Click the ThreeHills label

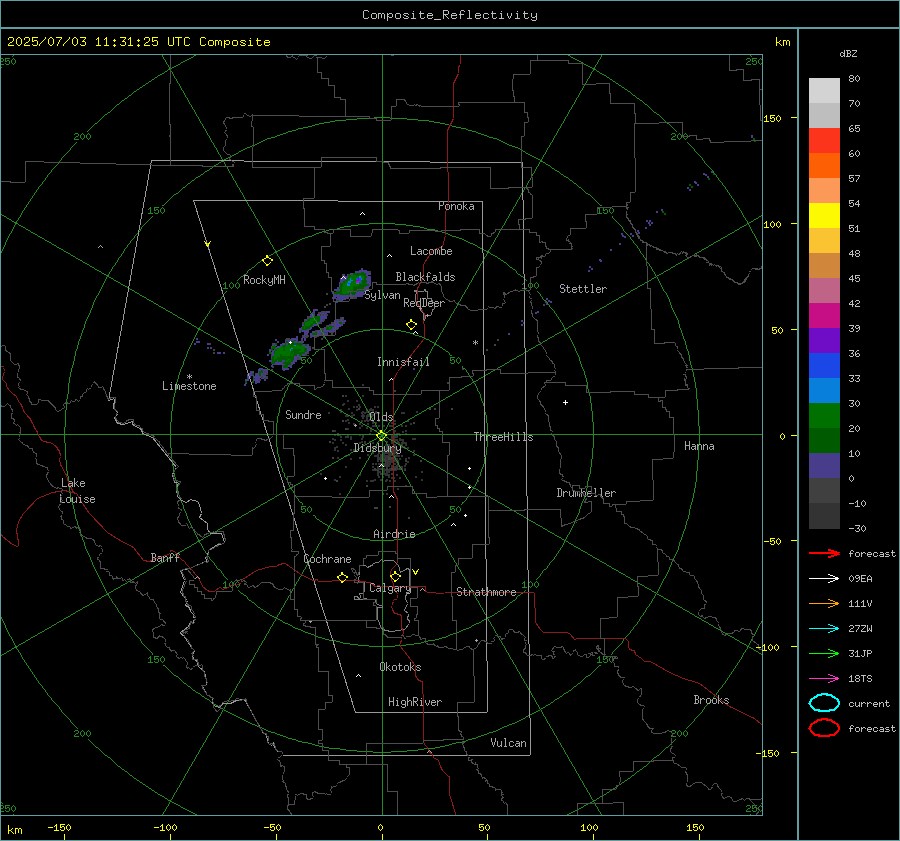(503, 437)
